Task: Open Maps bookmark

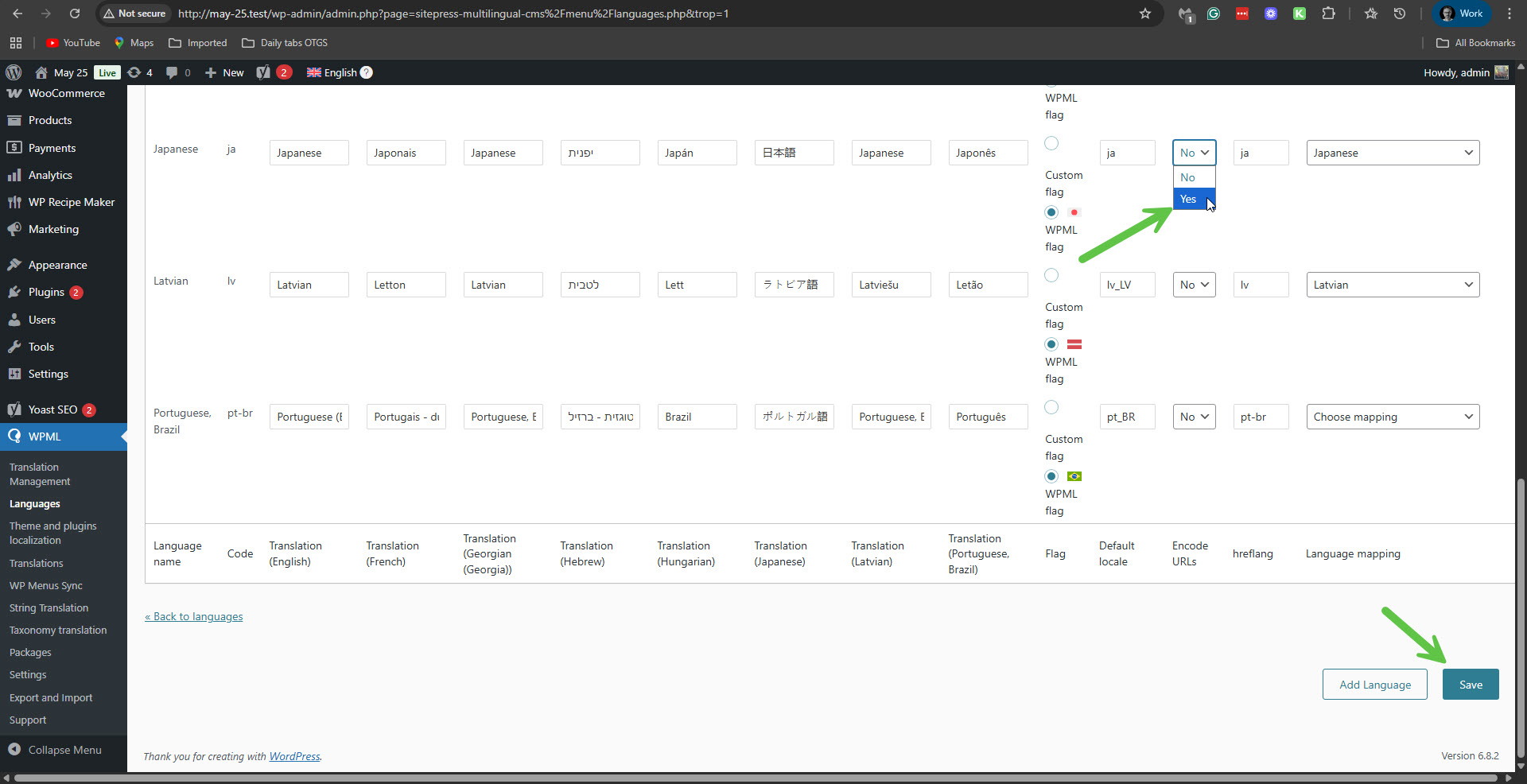Action: click(134, 43)
